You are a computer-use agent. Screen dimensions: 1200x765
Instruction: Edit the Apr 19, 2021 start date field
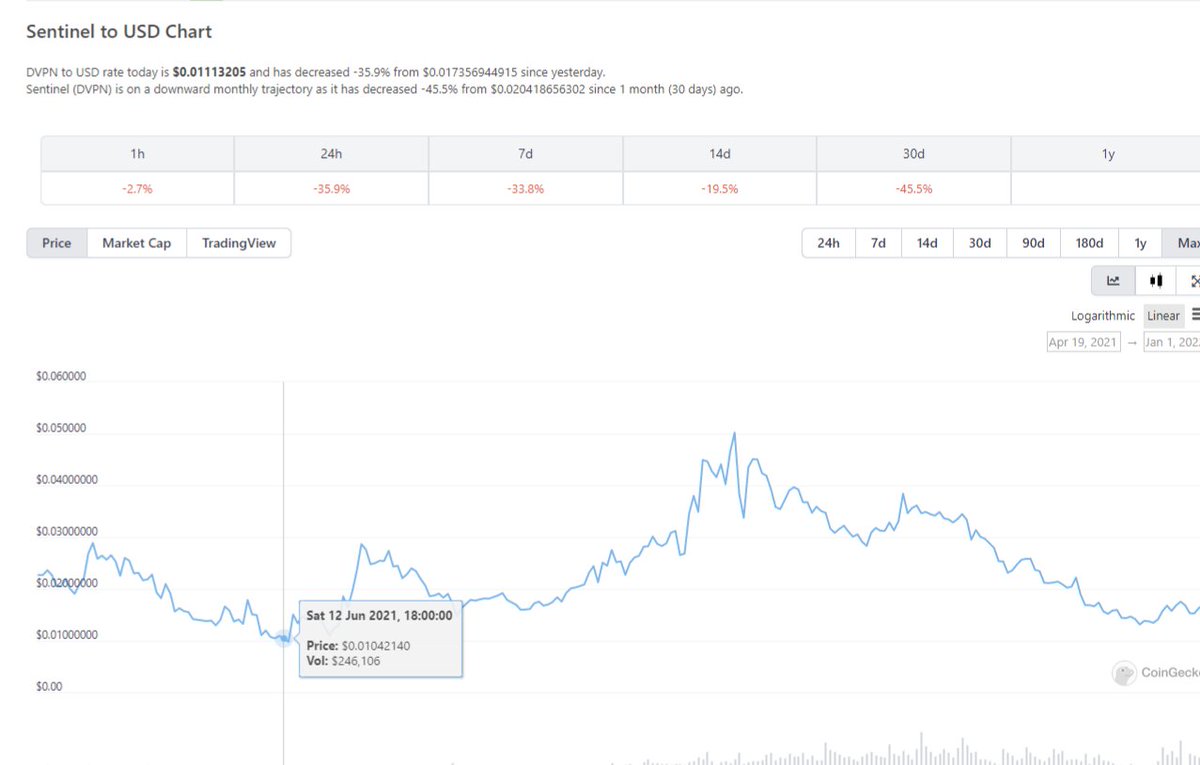tap(1083, 342)
